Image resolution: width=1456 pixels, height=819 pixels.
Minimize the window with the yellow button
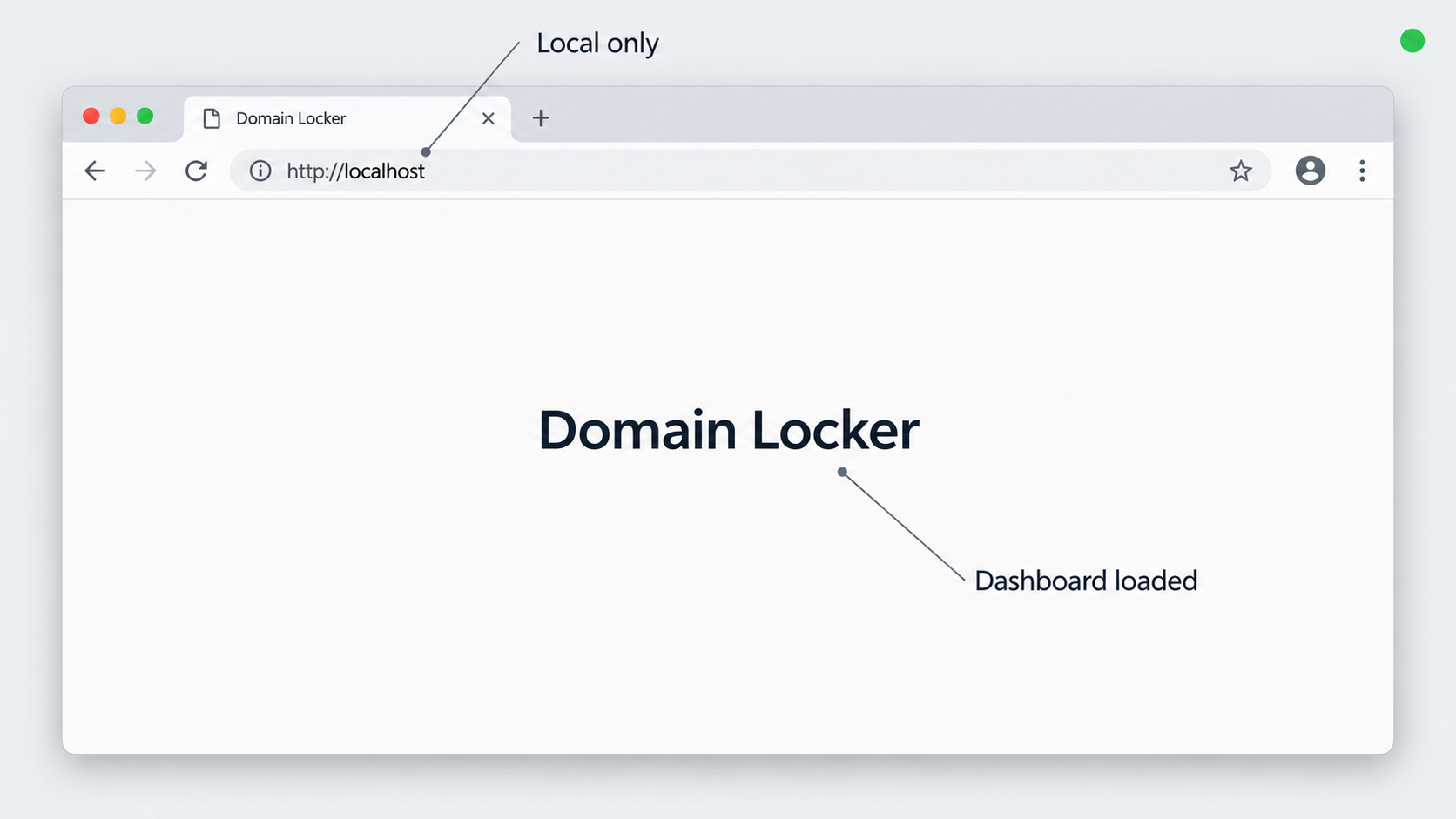(118, 116)
